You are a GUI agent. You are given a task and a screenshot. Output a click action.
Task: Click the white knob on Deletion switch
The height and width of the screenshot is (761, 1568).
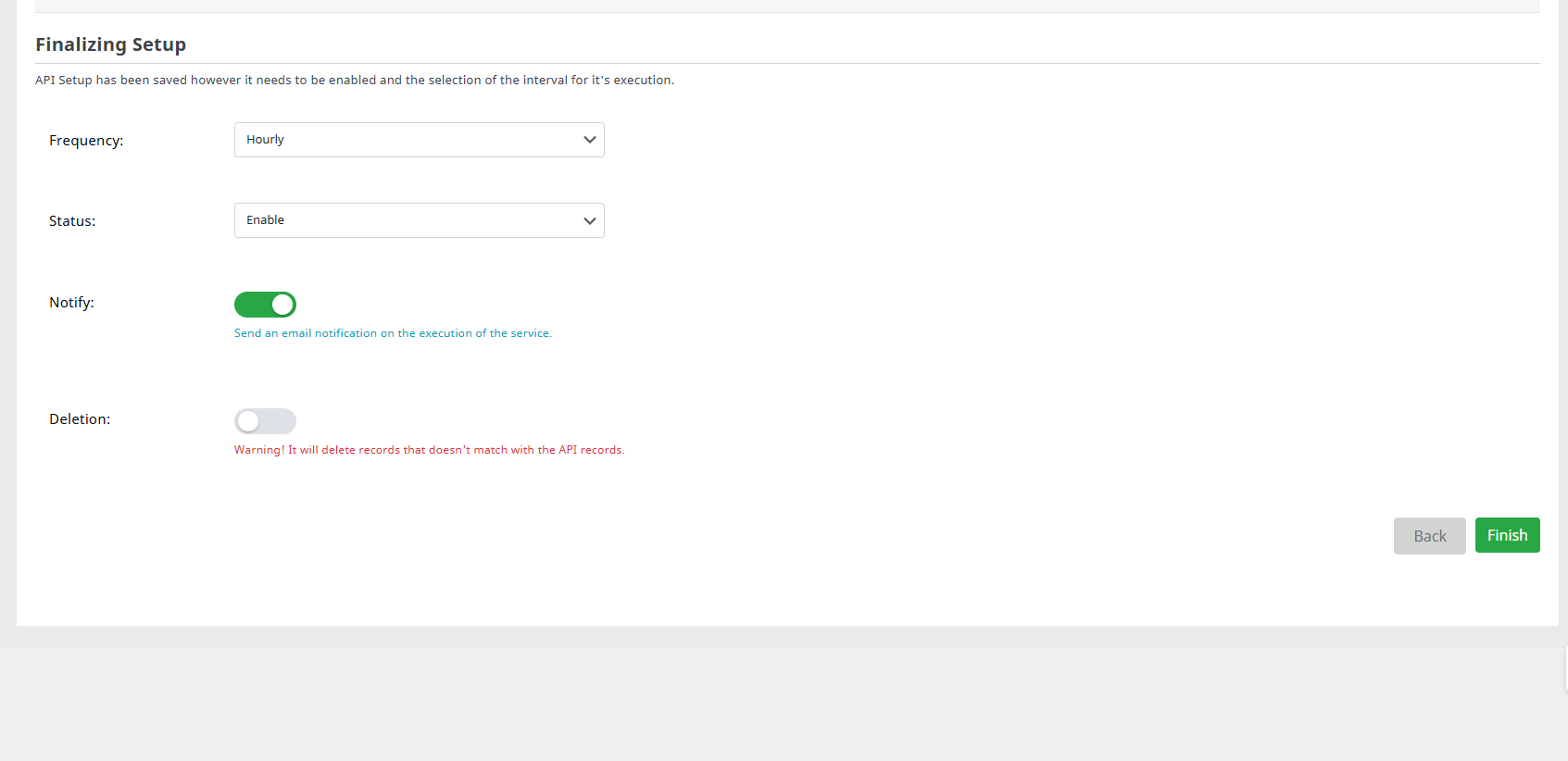click(x=248, y=421)
